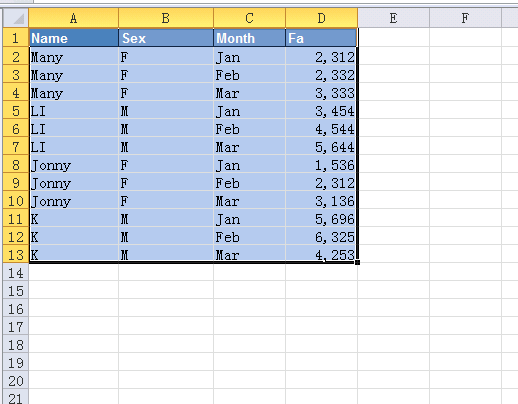Click the Jonny cell in row 8
Image resolution: width=518 pixels, height=404 pixels.
point(74,165)
